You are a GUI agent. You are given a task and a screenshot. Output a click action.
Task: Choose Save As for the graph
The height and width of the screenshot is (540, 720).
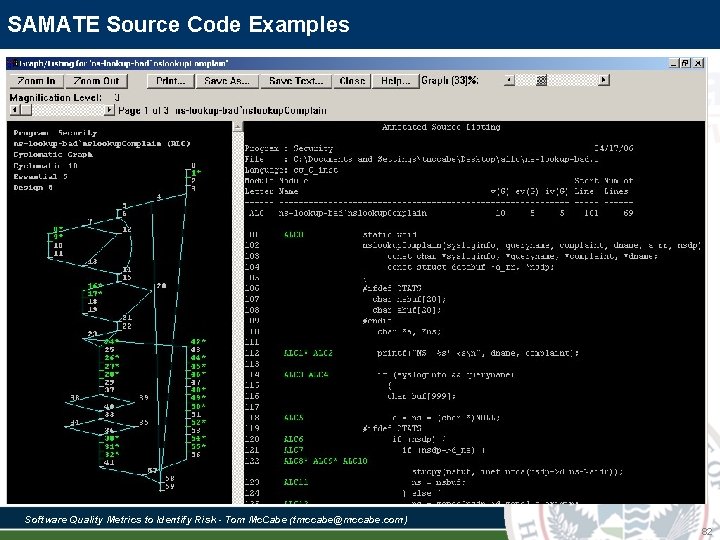pos(227,81)
